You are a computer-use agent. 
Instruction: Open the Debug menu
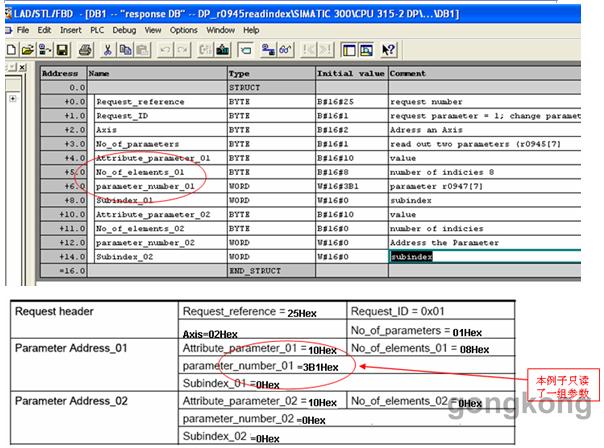pos(124,30)
